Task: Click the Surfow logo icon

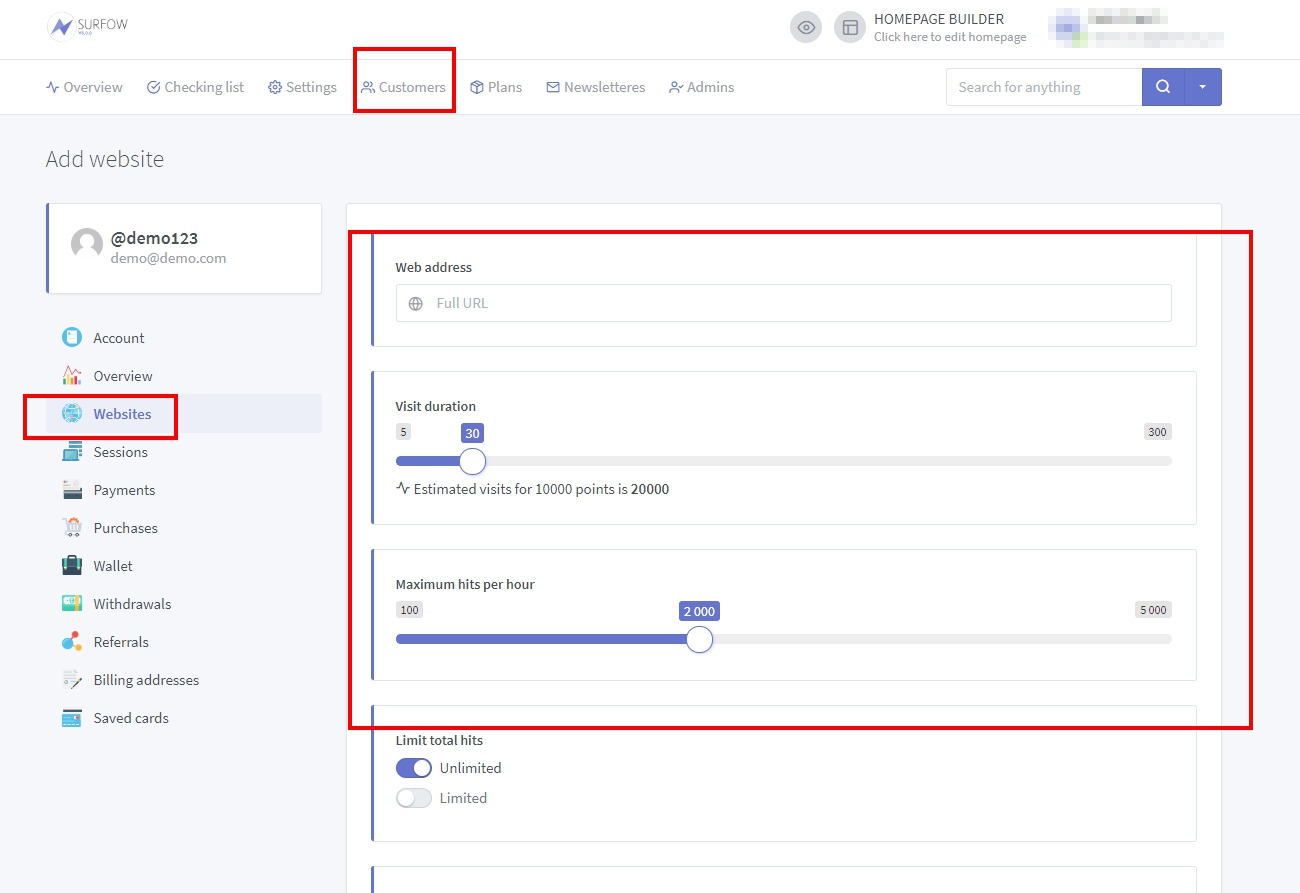Action: 62,27
